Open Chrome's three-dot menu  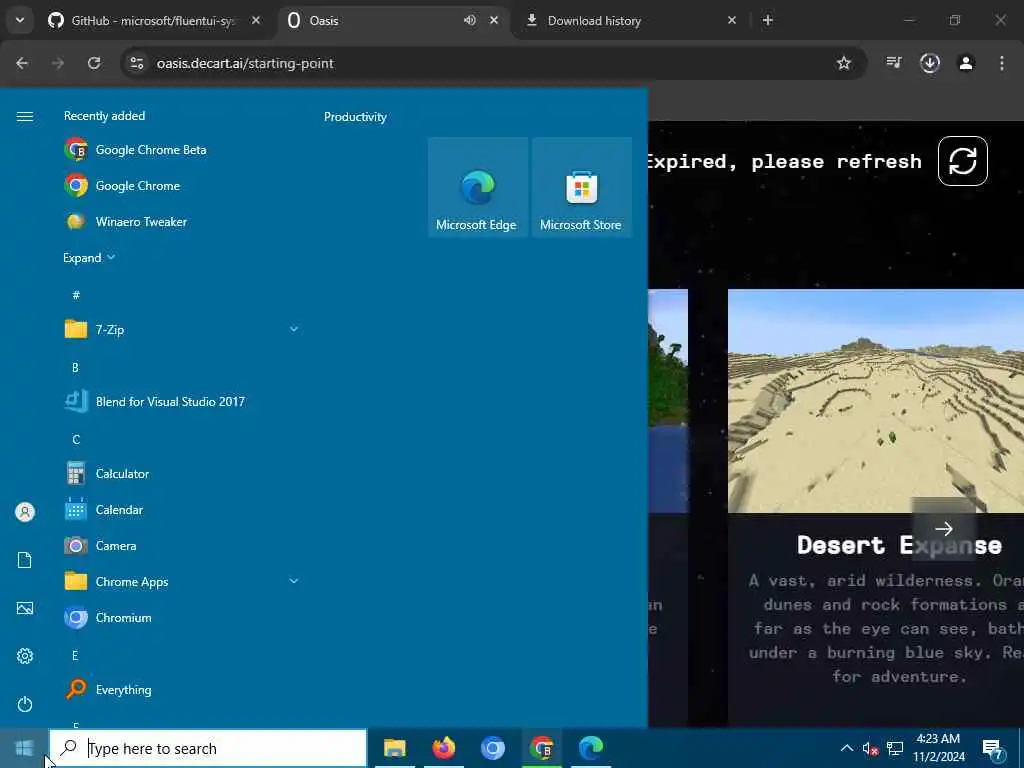click(1002, 63)
